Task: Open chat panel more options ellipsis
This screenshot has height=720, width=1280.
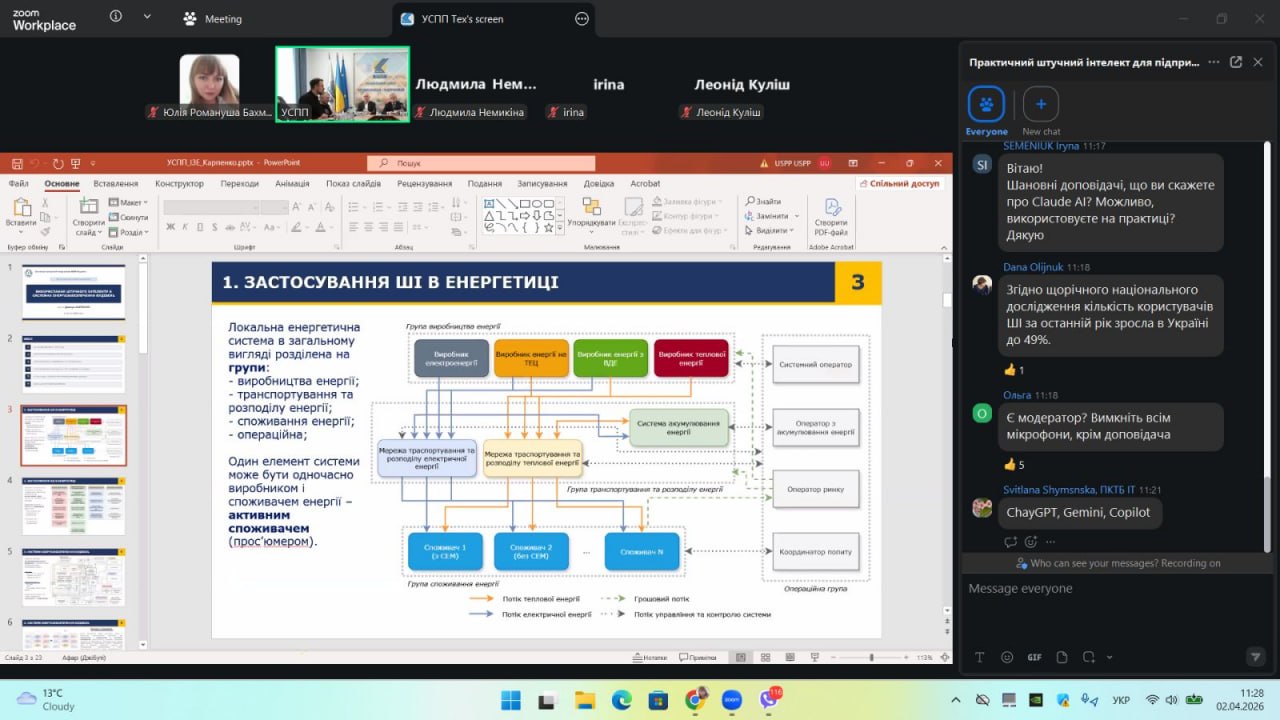Action: coord(1213,62)
